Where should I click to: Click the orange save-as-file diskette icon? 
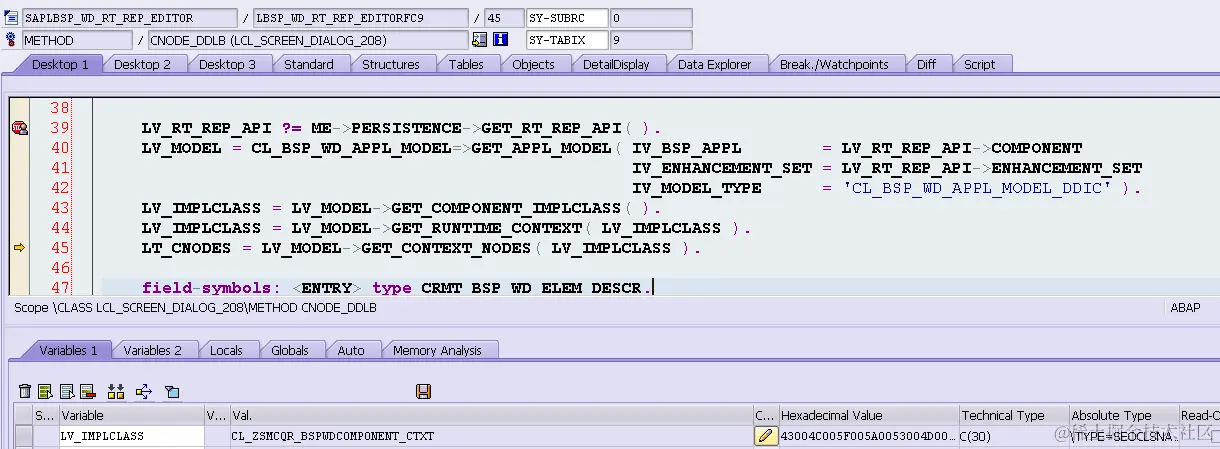pos(423,391)
